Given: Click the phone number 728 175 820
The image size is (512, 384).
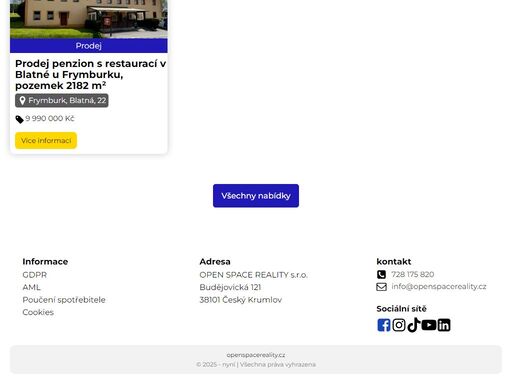Looking at the screenshot, I should click(x=413, y=274).
